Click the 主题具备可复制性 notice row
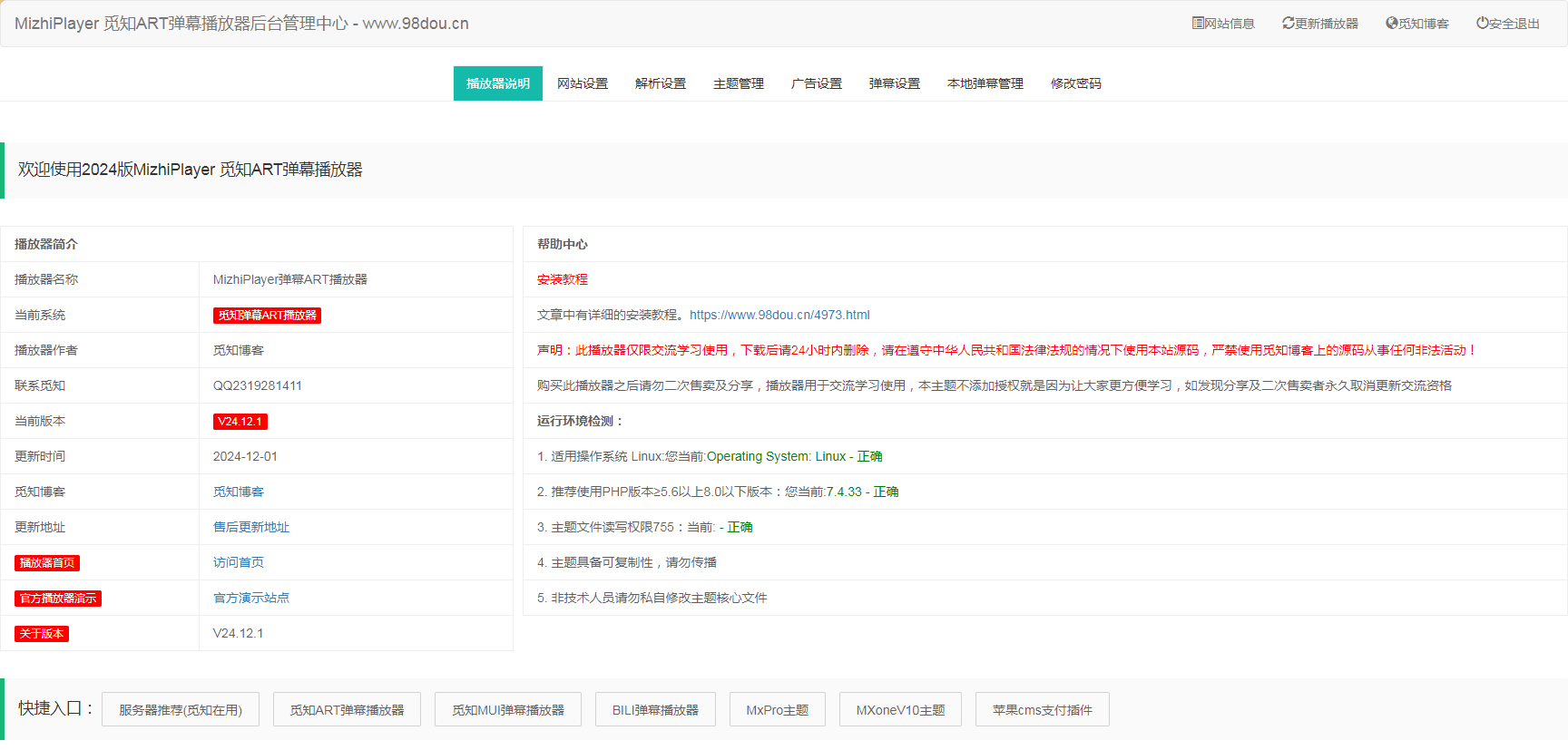 [x=1045, y=562]
